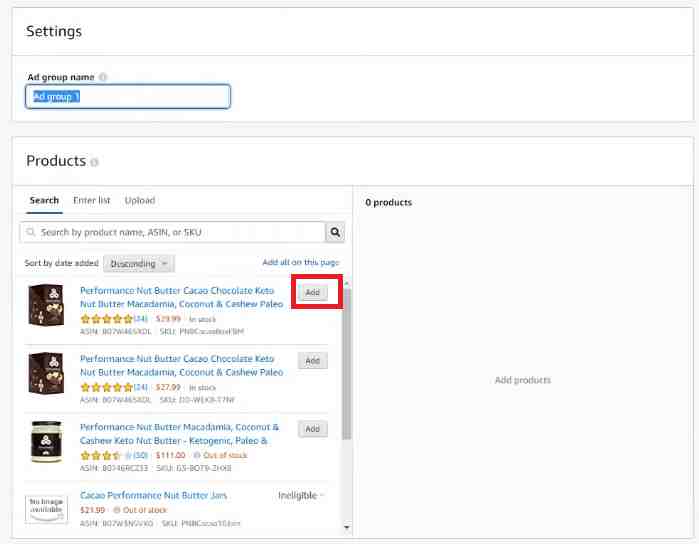Click the No image available thumbnail

click(46, 509)
